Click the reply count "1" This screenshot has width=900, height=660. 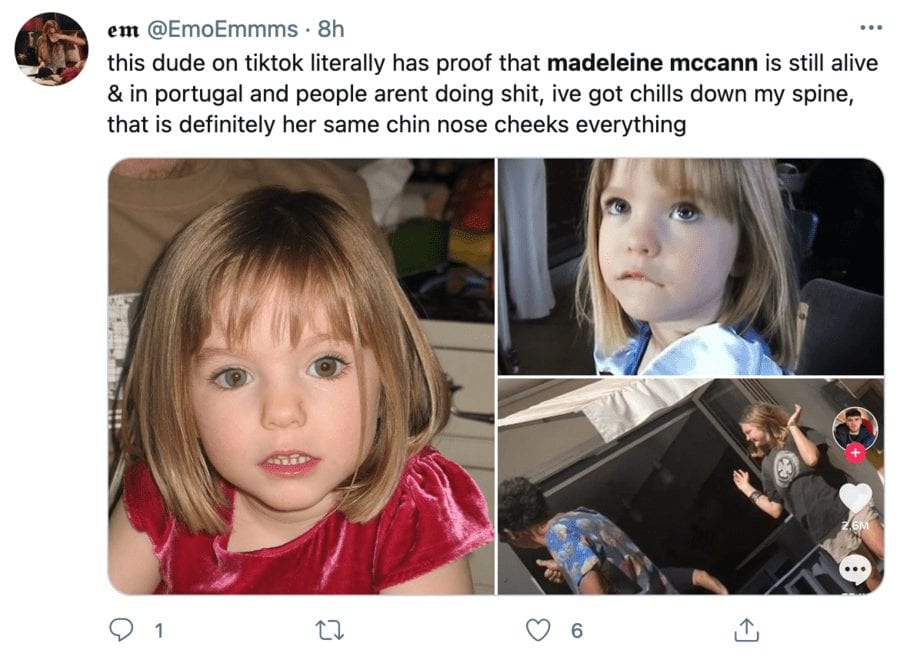coord(157,631)
